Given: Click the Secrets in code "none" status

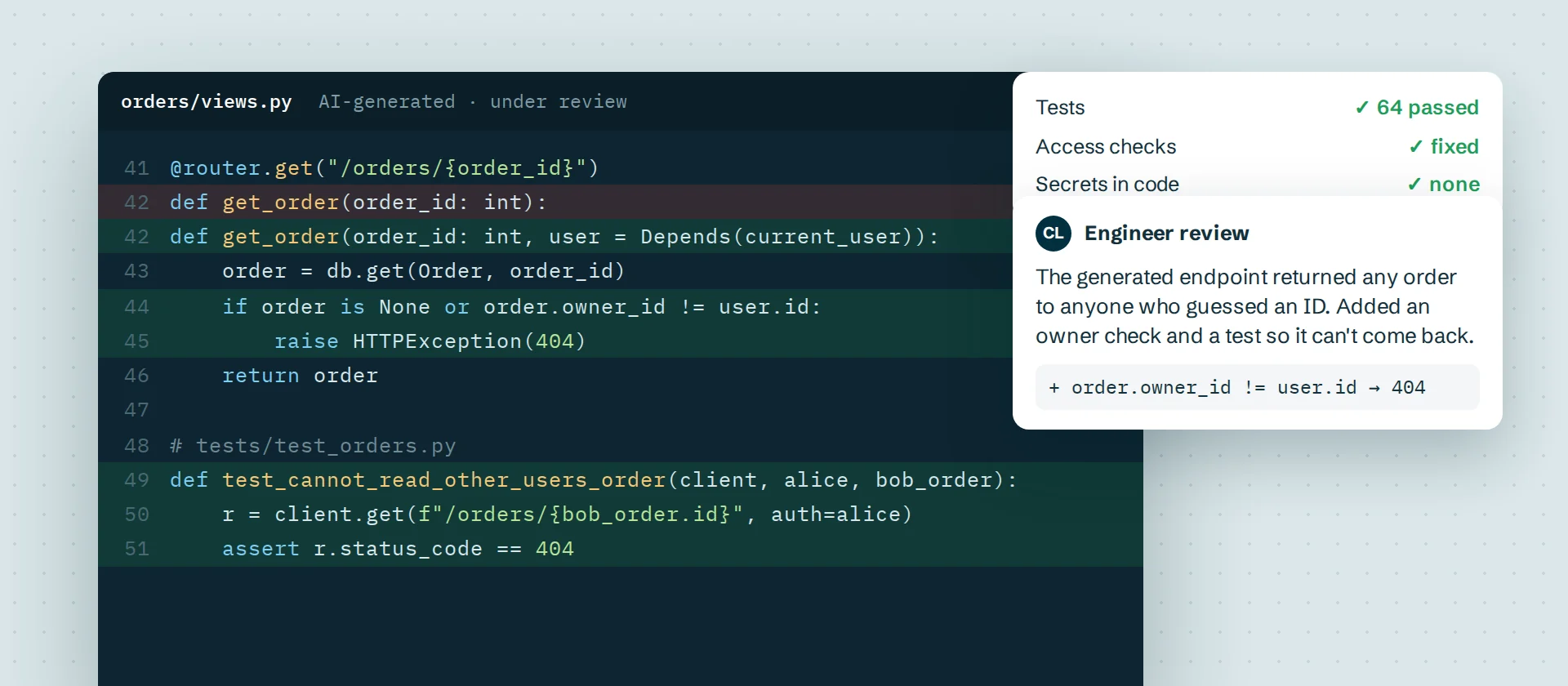Looking at the screenshot, I should [x=1443, y=185].
